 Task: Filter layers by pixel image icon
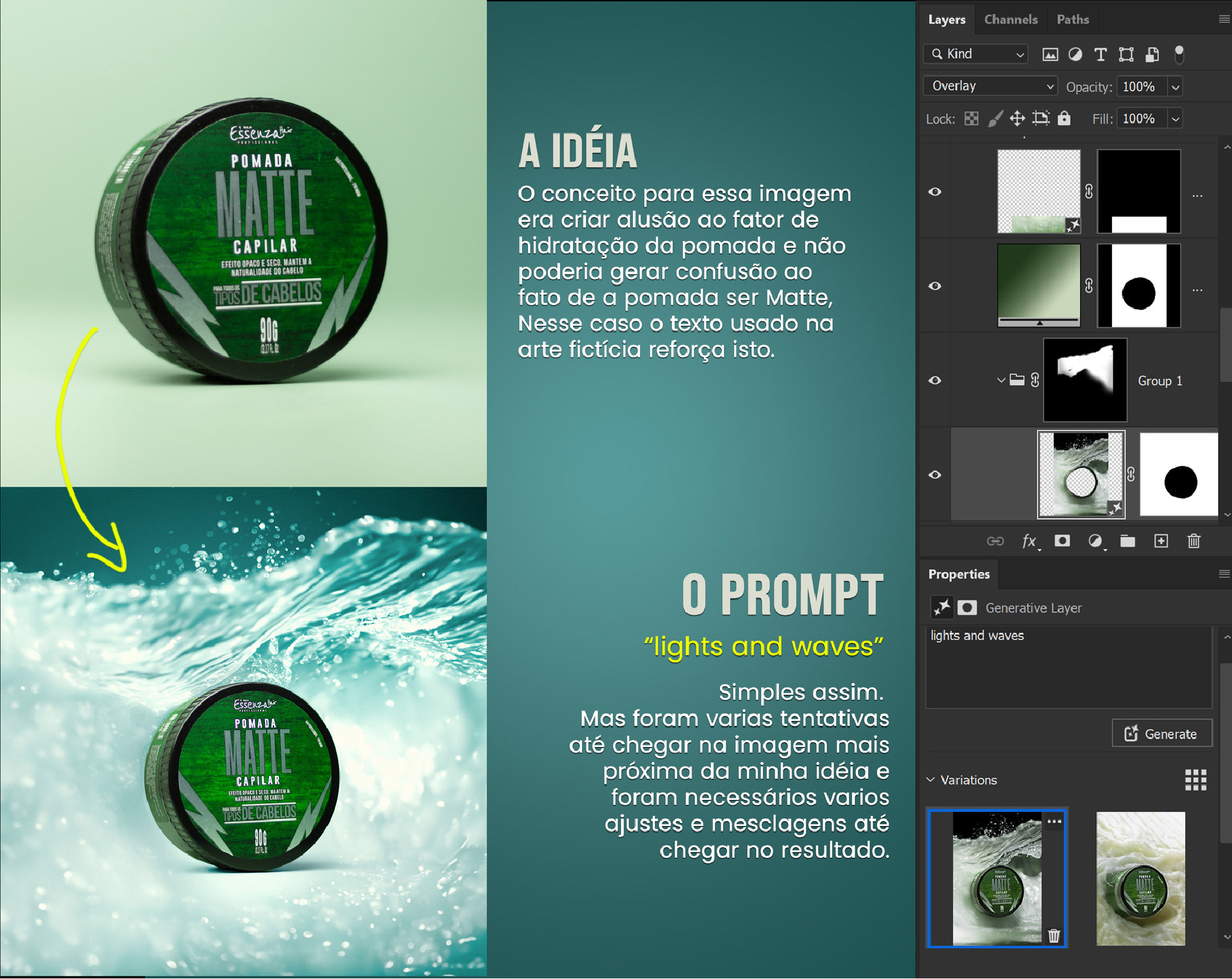[1050, 55]
